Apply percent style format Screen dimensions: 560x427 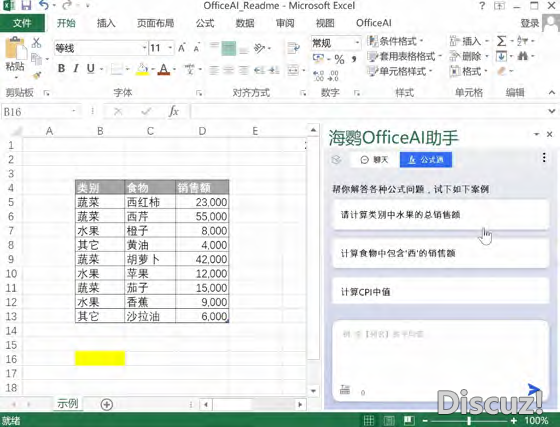pyautogui.click(x=339, y=59)
